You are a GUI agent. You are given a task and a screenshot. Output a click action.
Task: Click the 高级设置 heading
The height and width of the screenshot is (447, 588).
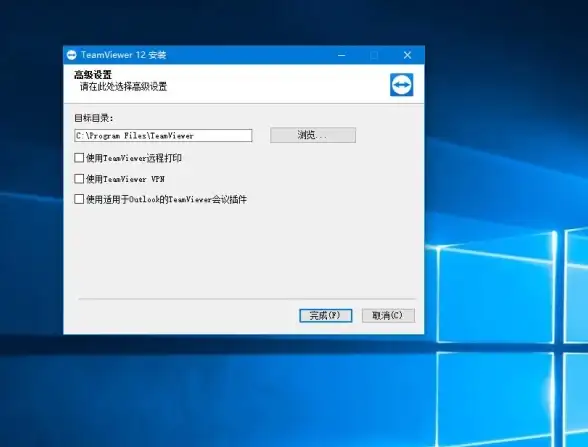click(x=93, y=75)
